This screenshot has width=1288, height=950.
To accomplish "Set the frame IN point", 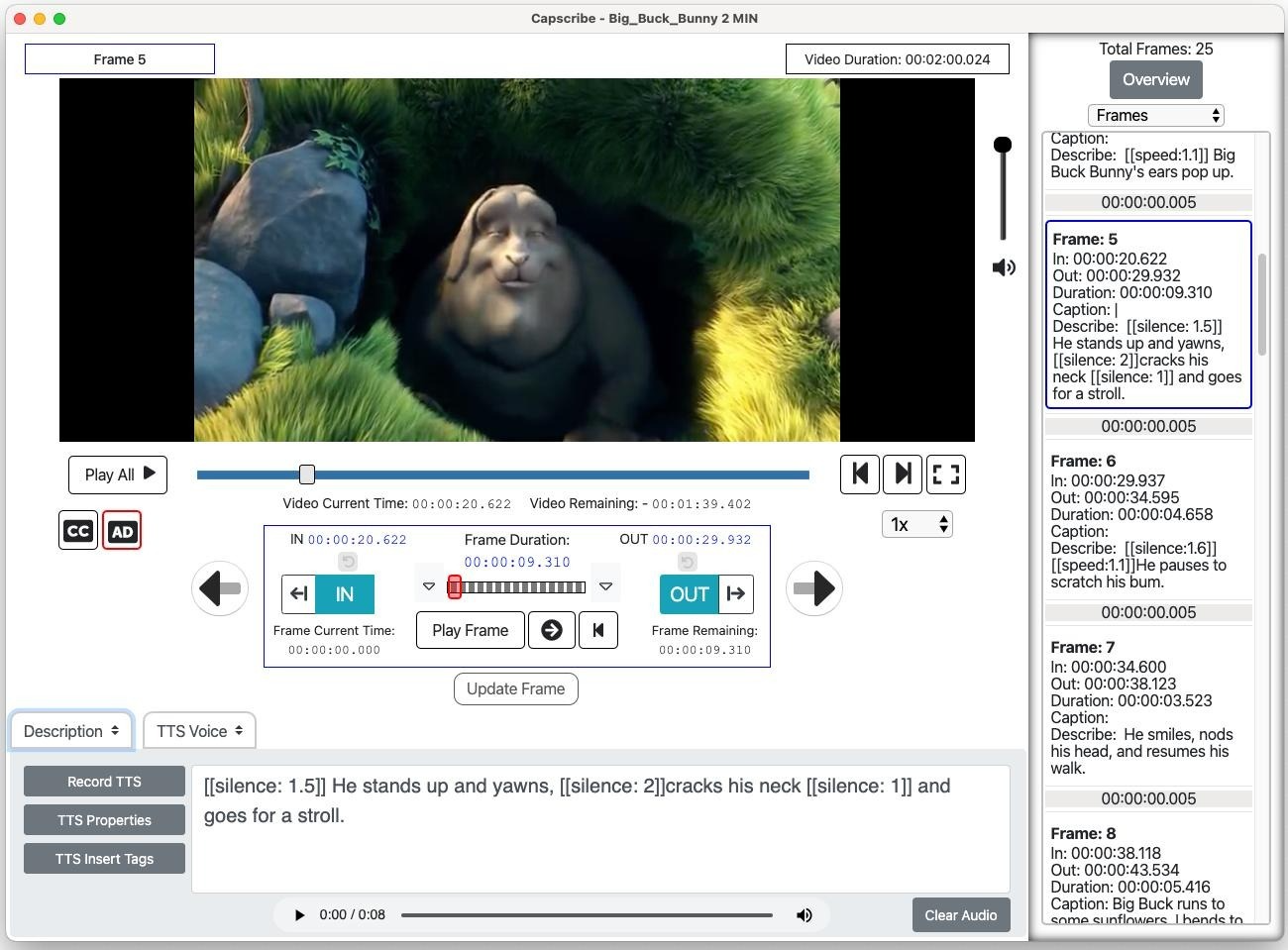I will click(x=345, y=594).
